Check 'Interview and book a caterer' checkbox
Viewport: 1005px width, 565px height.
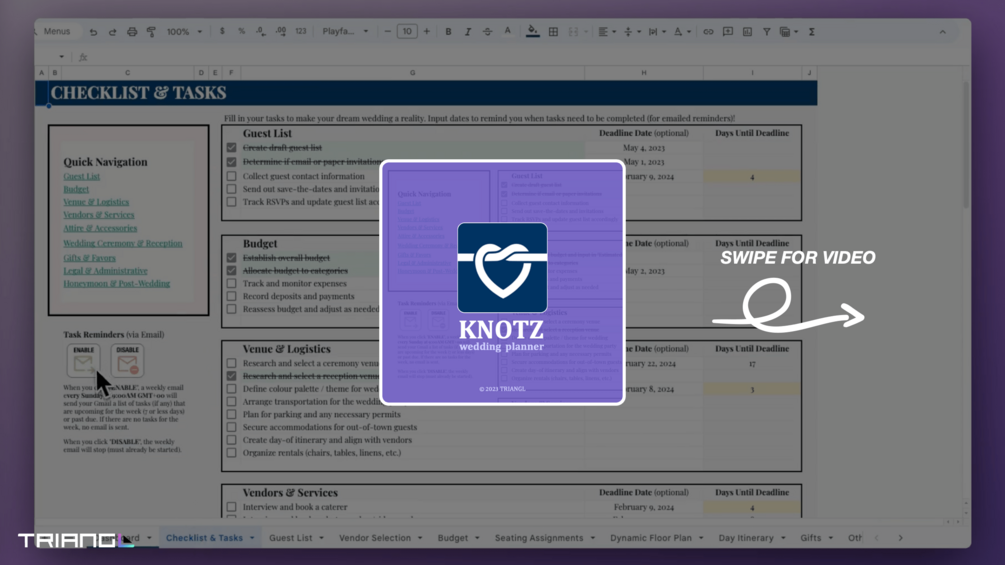coord(231,507)
